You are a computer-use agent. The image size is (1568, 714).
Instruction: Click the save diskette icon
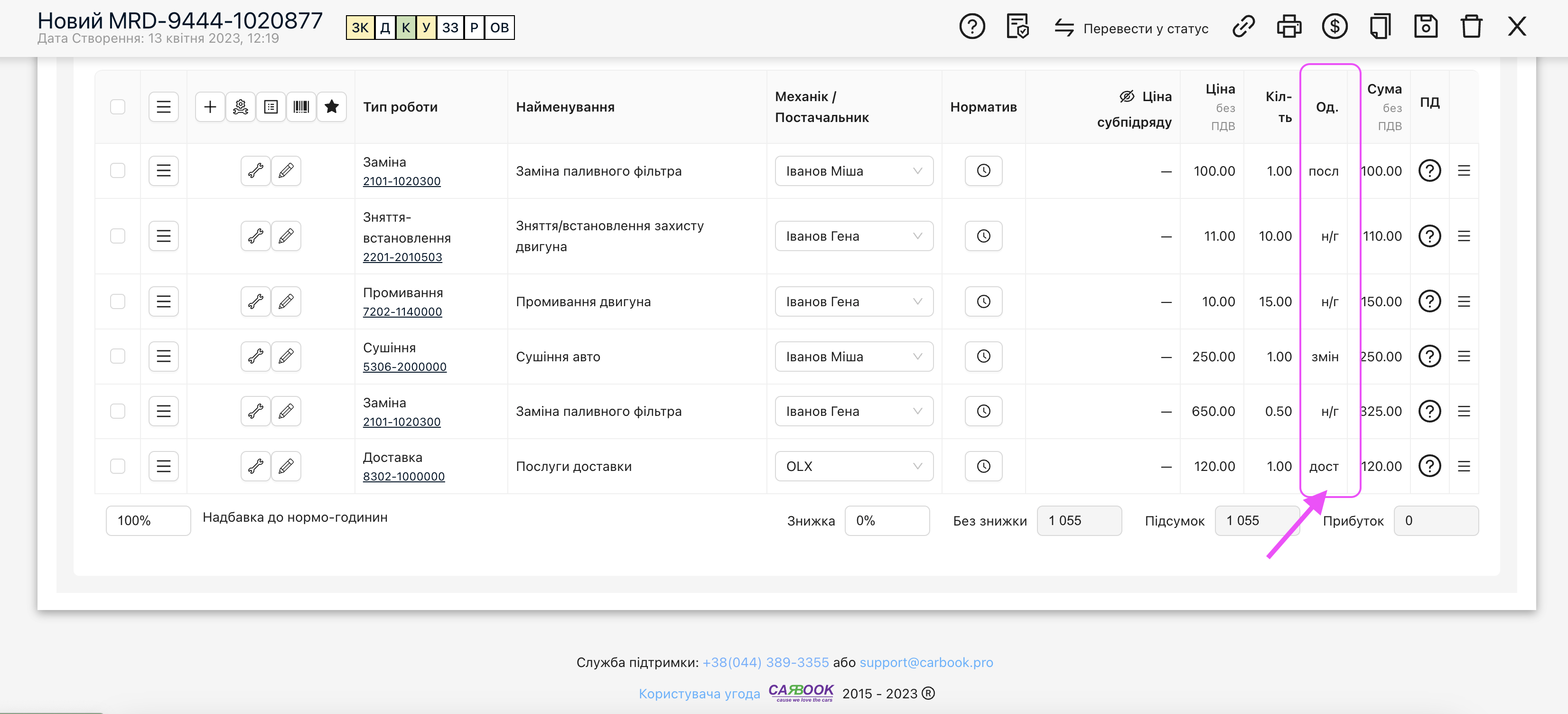point(1426,27)
